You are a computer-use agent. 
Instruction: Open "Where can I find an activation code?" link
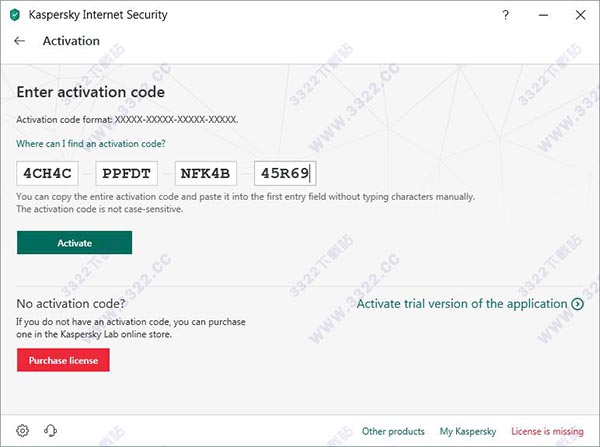[91, 144]
